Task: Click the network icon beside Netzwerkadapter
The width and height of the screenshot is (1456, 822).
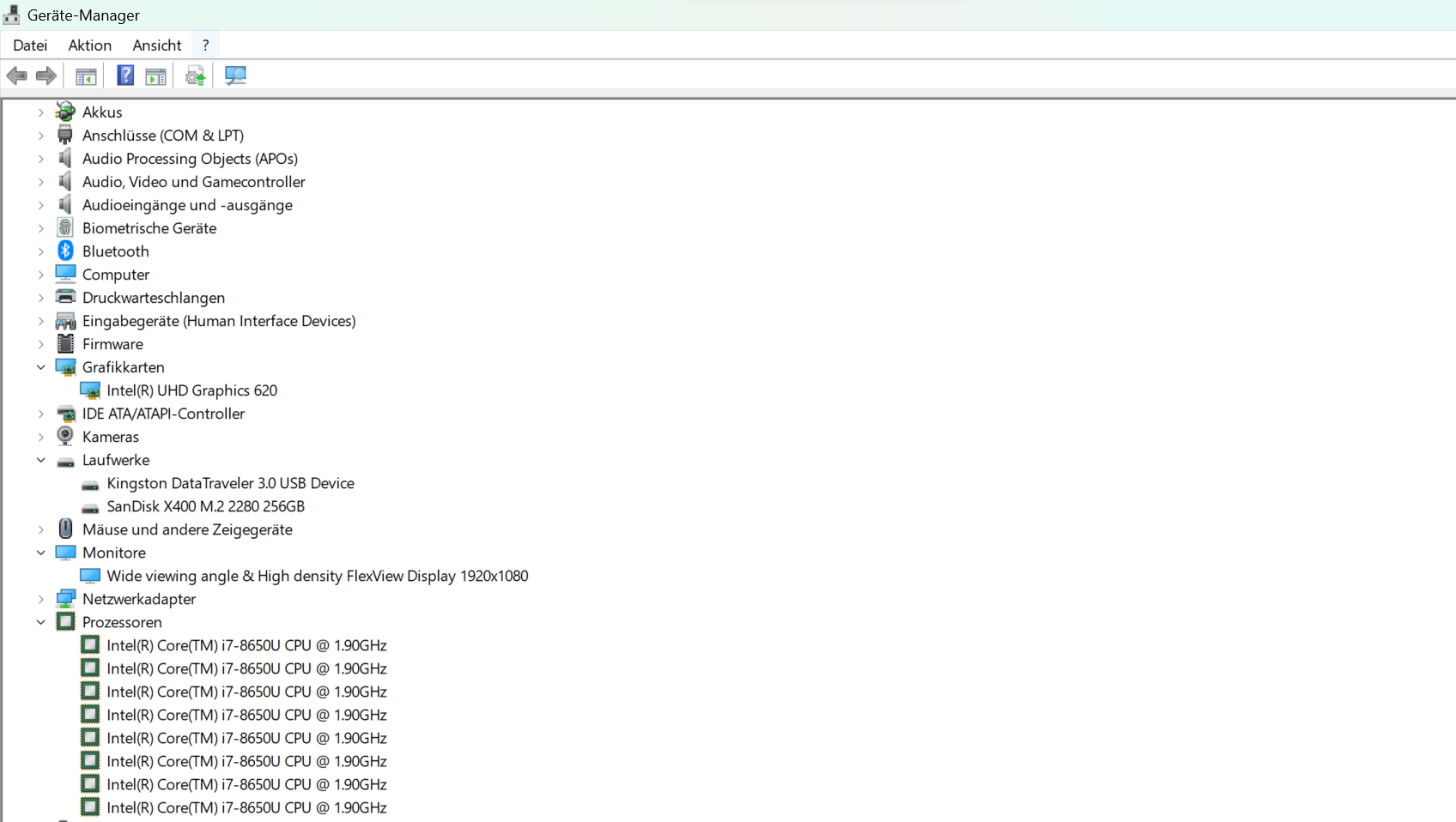Action: (x=65, y=598)
